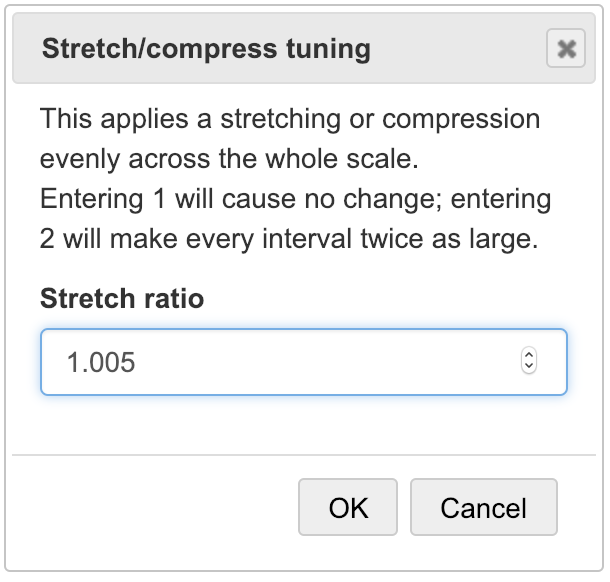
Task: Click the "Stretch ratio" label
Action: click(x=122, y=298)
